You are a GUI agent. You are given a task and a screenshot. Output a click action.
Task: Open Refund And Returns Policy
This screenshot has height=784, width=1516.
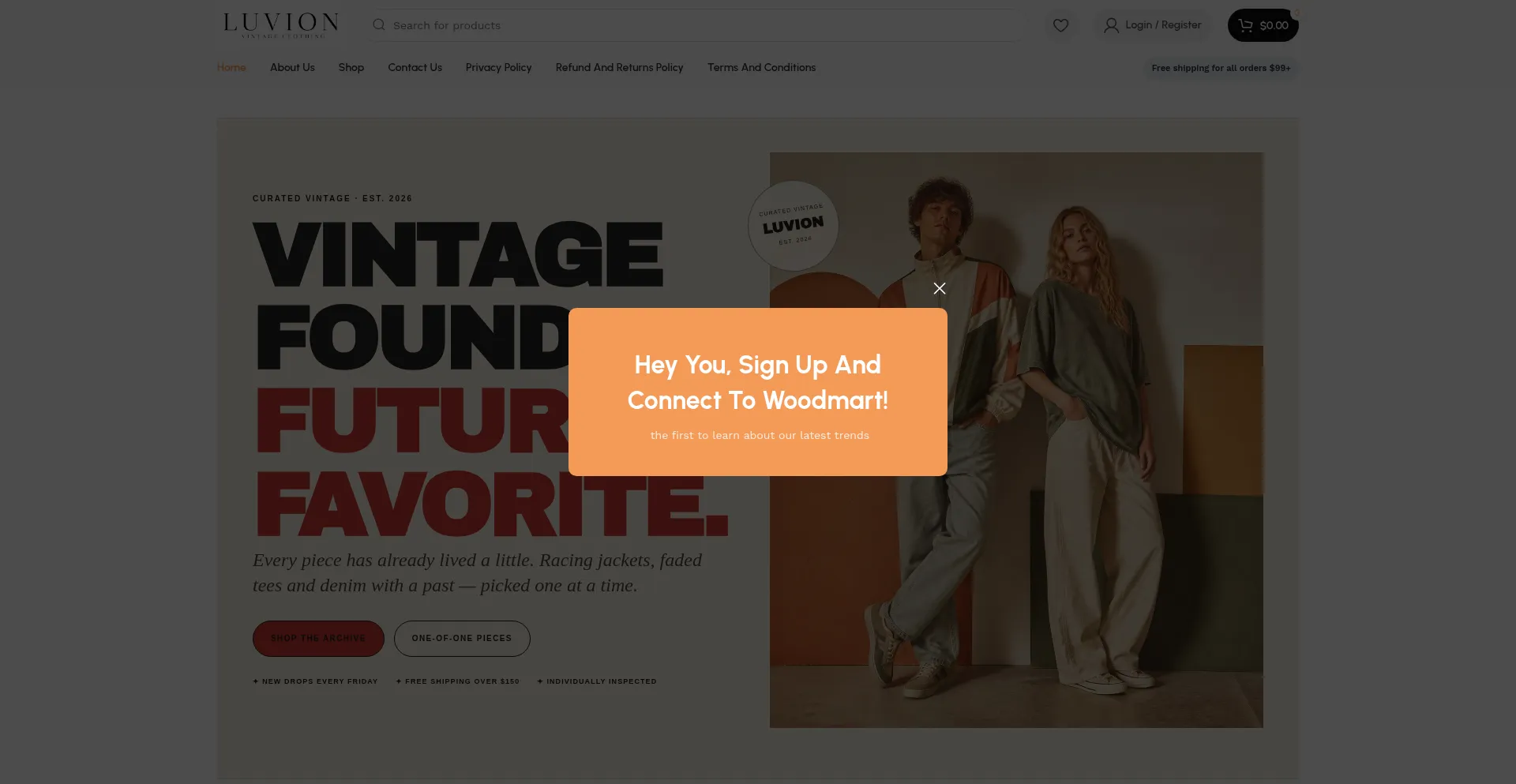pos(619,68)
